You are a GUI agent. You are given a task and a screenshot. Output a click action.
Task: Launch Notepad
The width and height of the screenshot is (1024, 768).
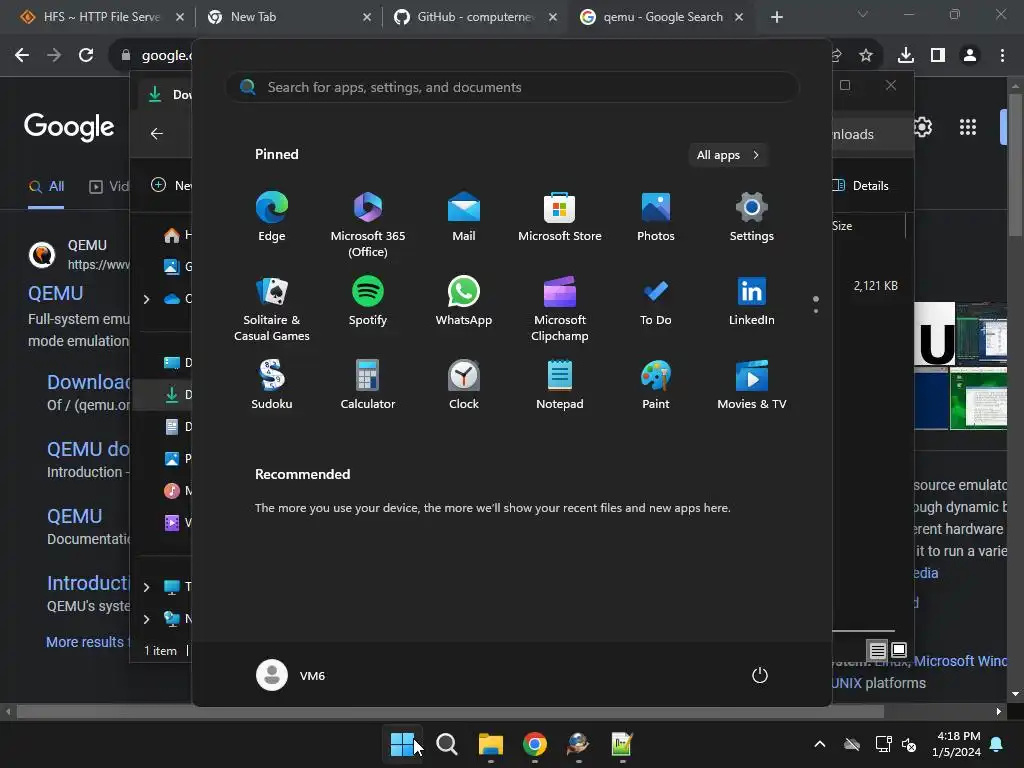[560, 385]
